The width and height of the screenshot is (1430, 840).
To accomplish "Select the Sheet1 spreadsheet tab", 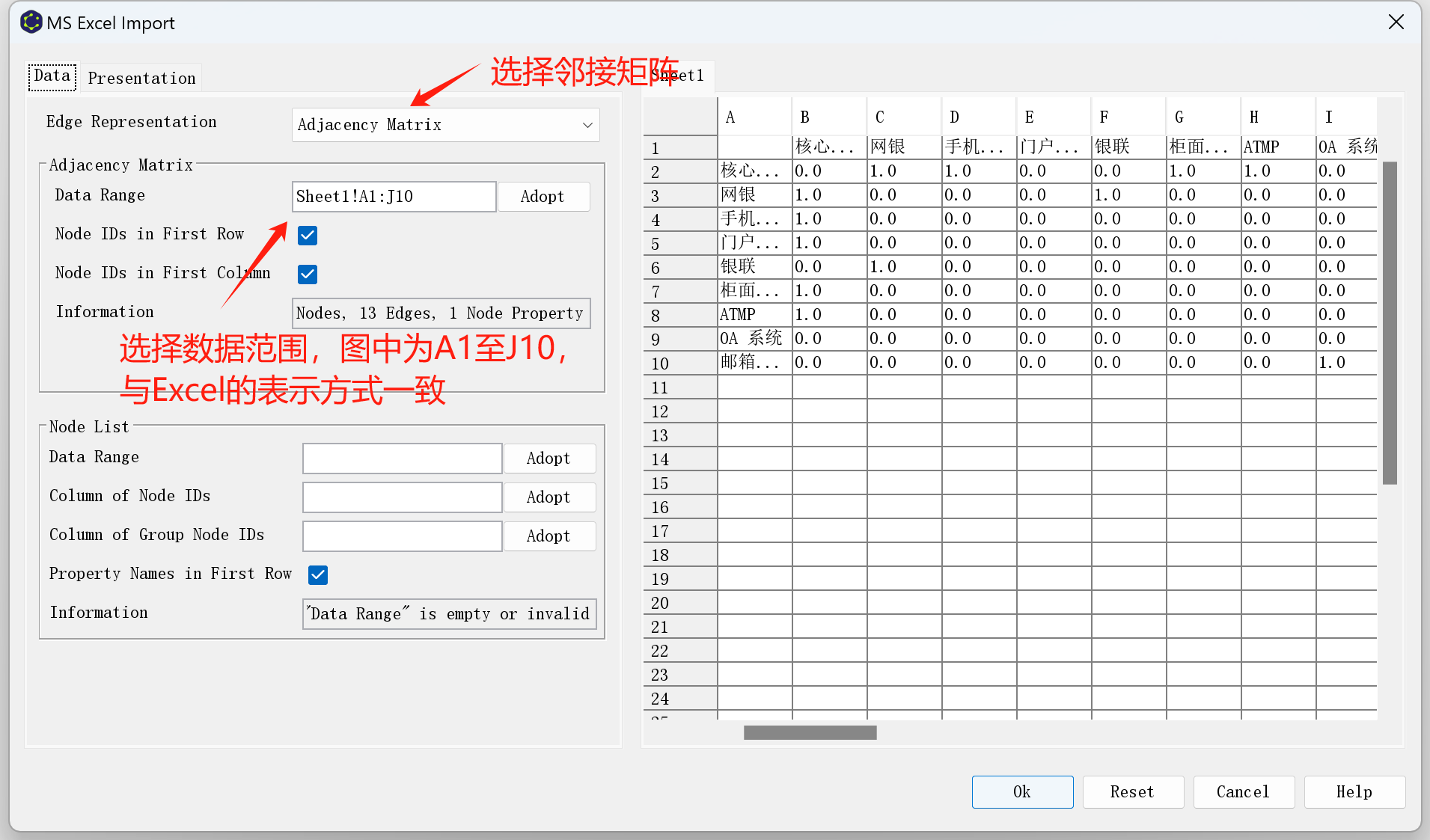I will [x=679, y=76].
